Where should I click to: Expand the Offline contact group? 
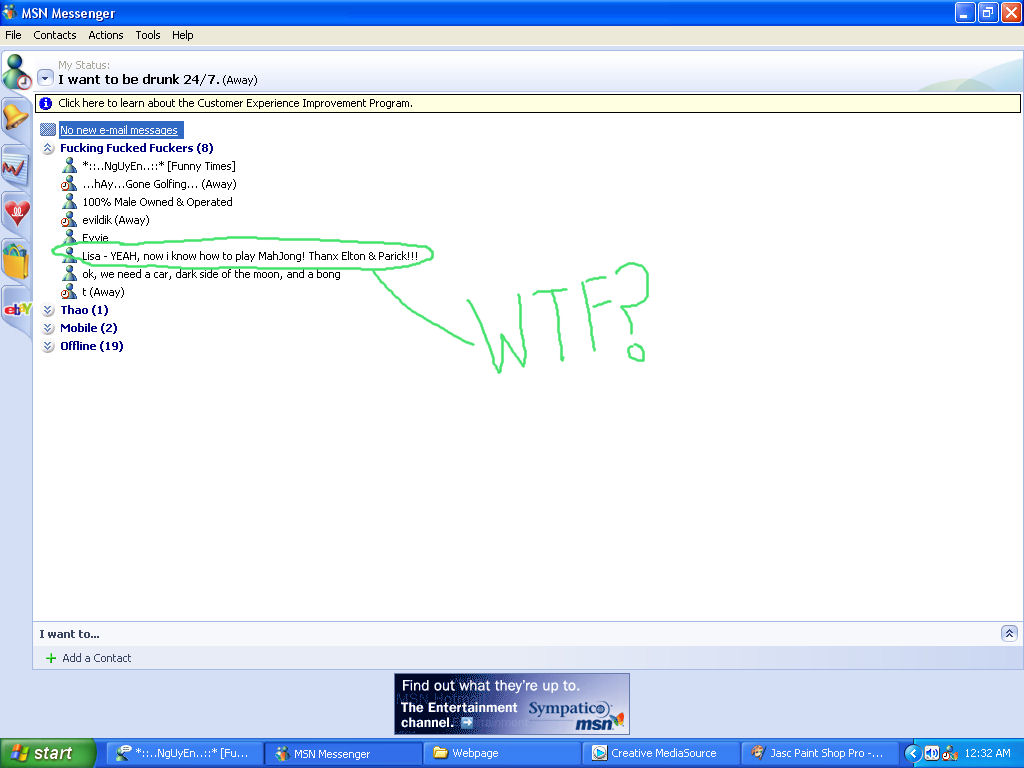(48, 346)
